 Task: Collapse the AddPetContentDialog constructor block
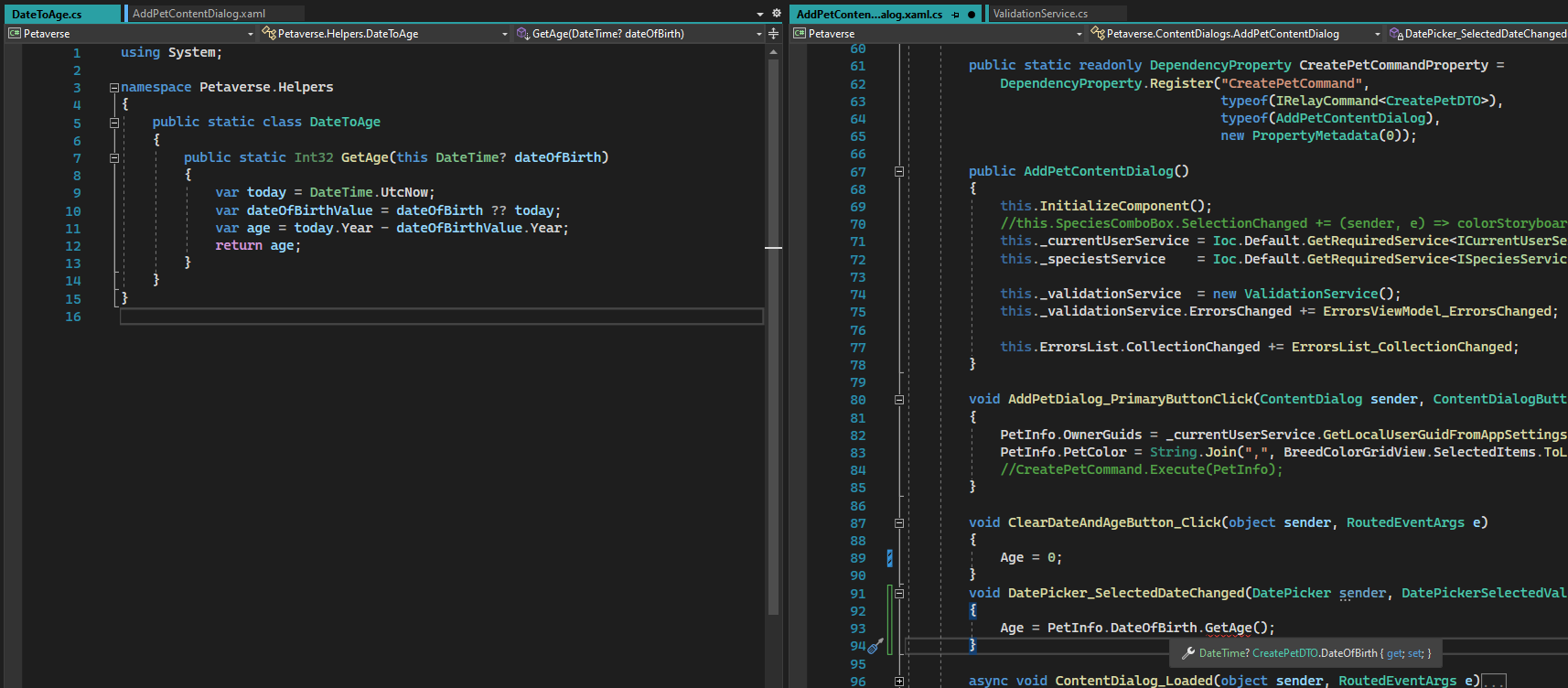point(899,172)
